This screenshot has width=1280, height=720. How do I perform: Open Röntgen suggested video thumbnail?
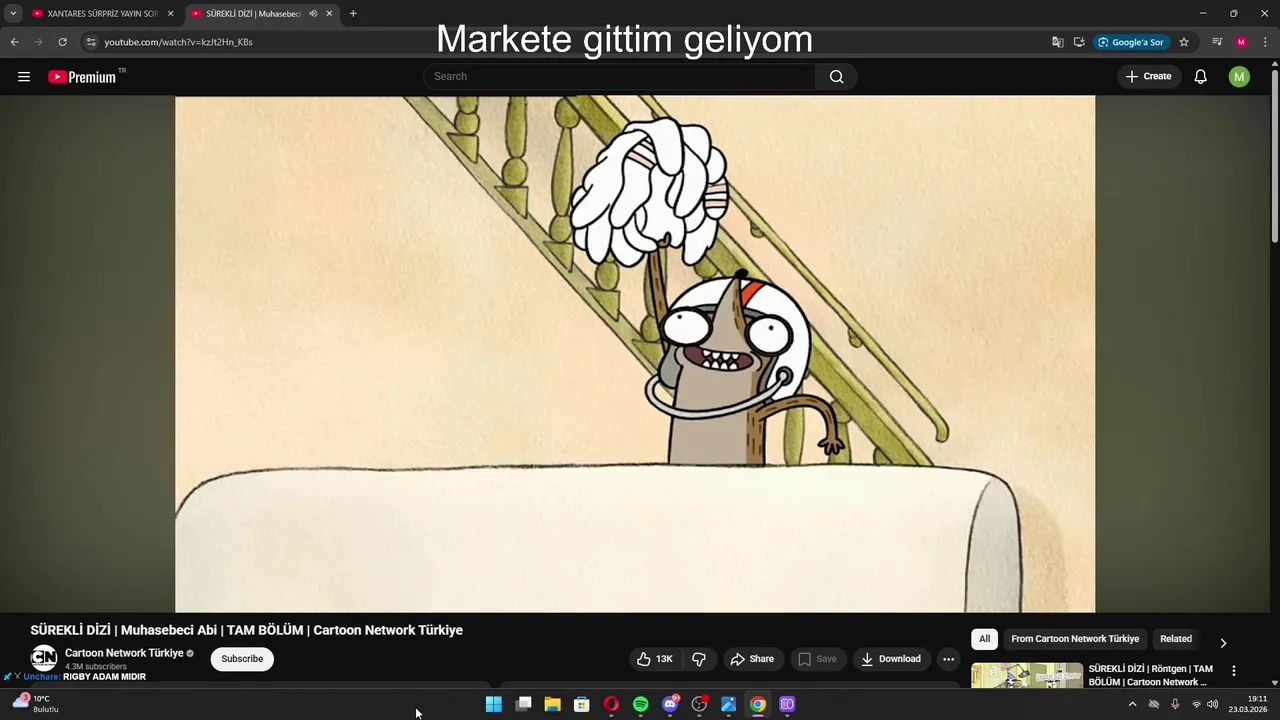[x=1027, y=676]
